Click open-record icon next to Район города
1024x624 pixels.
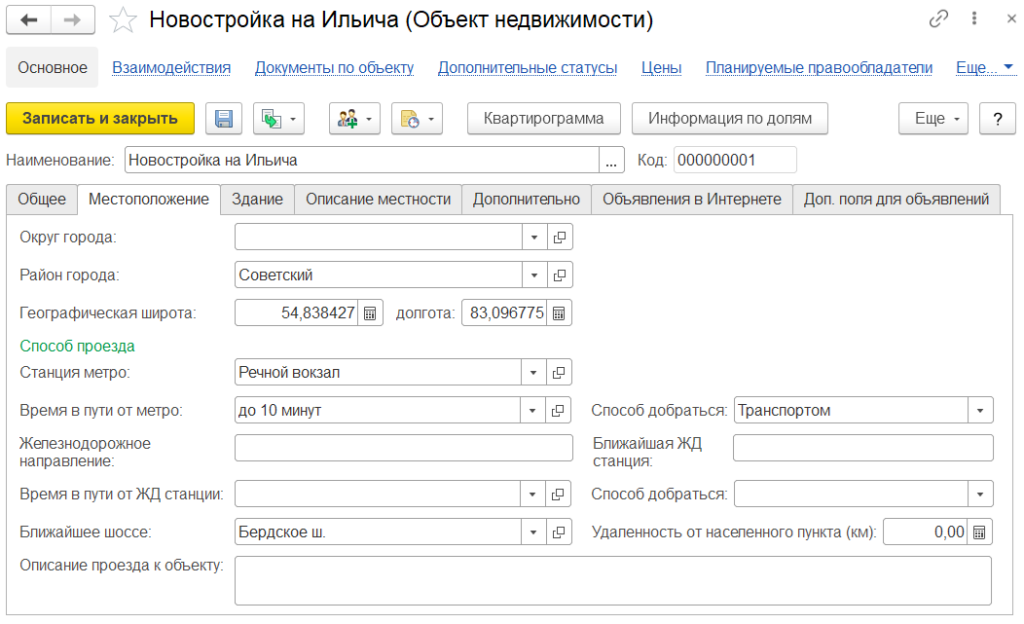560,275
